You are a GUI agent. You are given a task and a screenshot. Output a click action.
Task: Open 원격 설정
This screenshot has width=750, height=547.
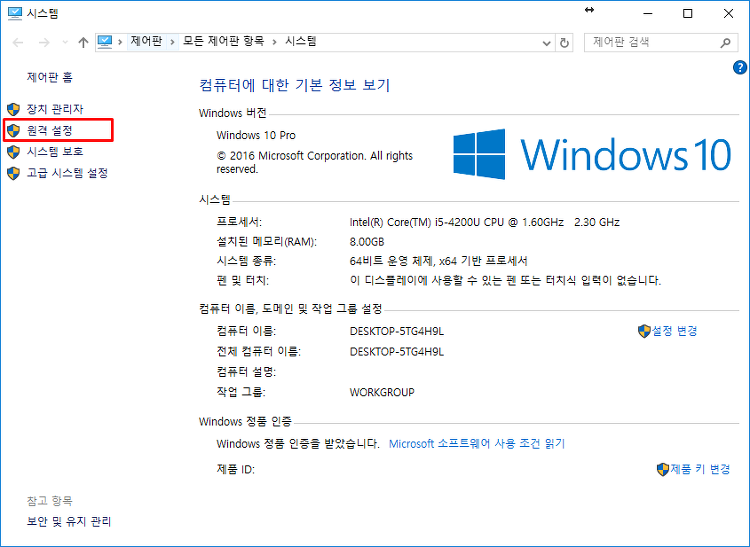click(x=50, y=130)
